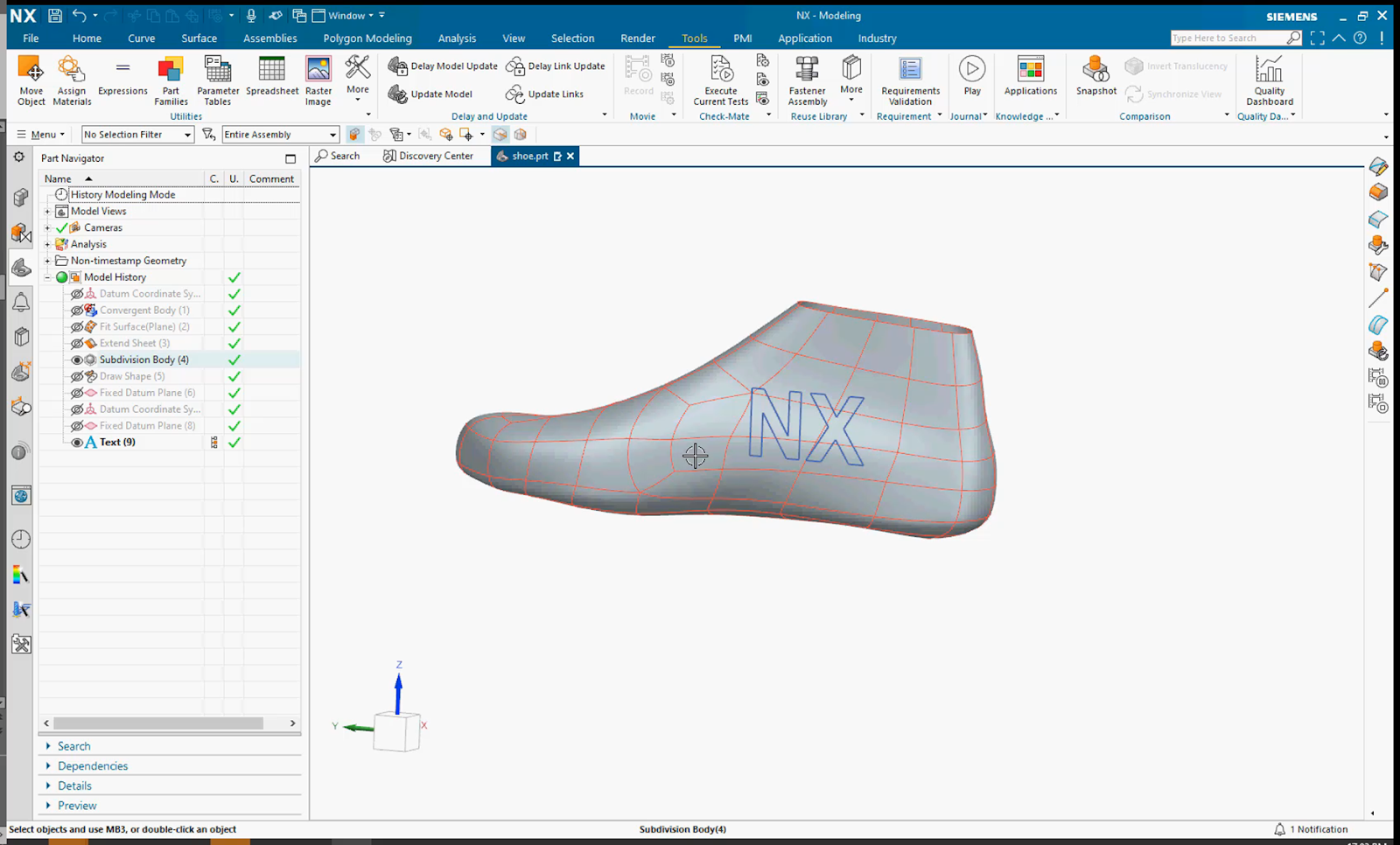Open the 1 Notification status item

[x=1311, y=829]
